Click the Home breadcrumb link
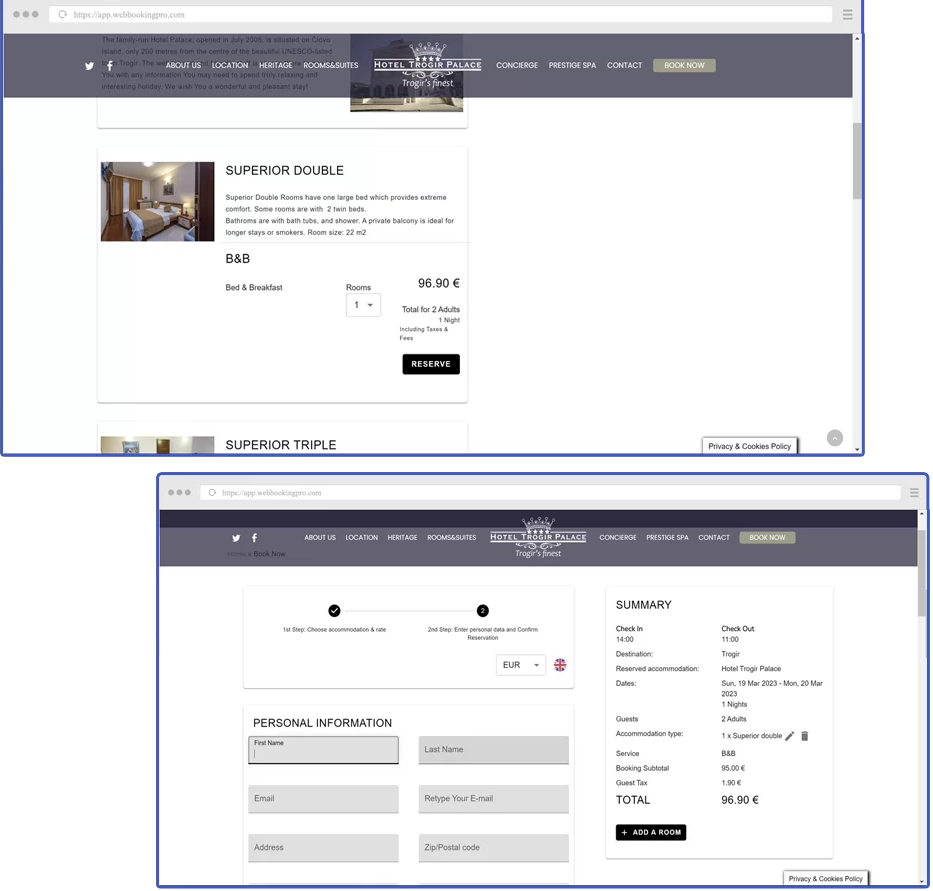 pyautogui.click(x=236, y=554)
